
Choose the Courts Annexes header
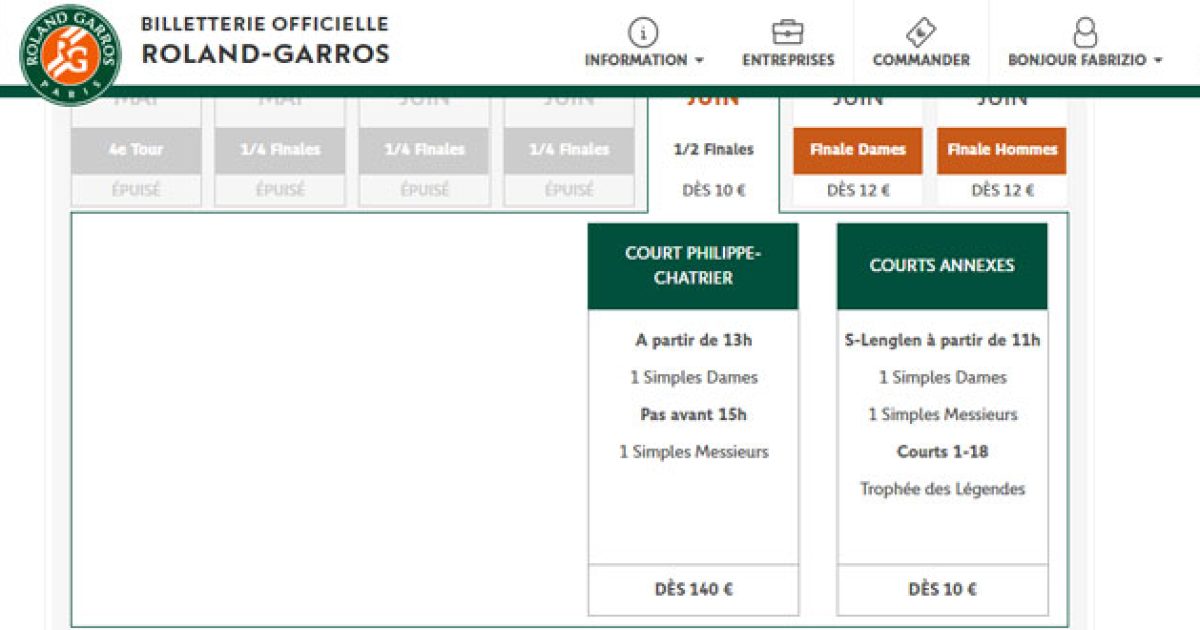[x=942, y=266]
